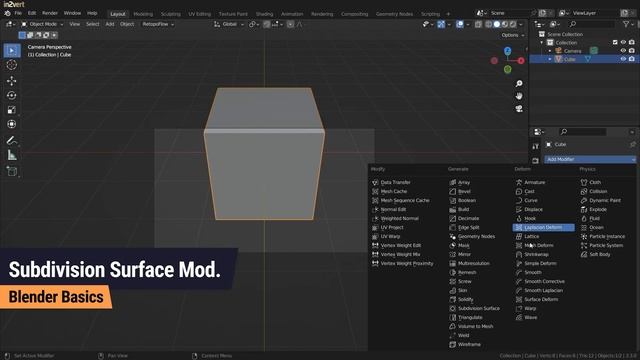This screenshot has height=360, width=640.
Task: Select the Decimate modifier
Action: tap(464, 218)
